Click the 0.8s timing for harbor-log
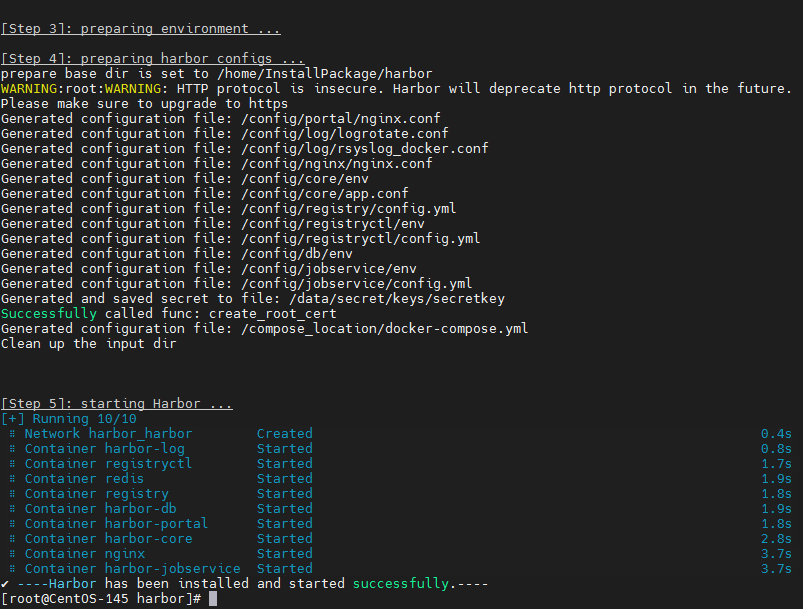Image resolution: width=803 pixels, height=609 pixels. (x=776, y=449)
